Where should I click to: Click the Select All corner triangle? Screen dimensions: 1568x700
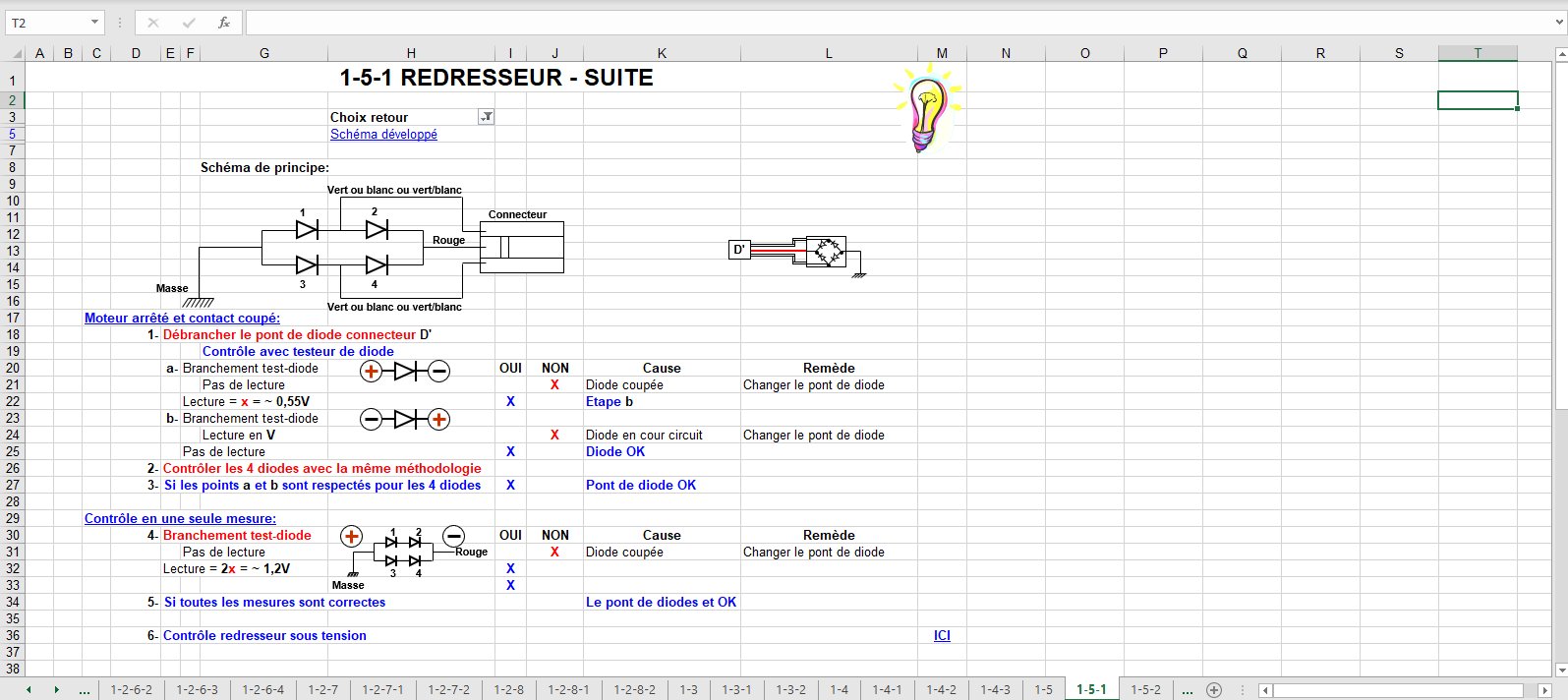(17, 53)
